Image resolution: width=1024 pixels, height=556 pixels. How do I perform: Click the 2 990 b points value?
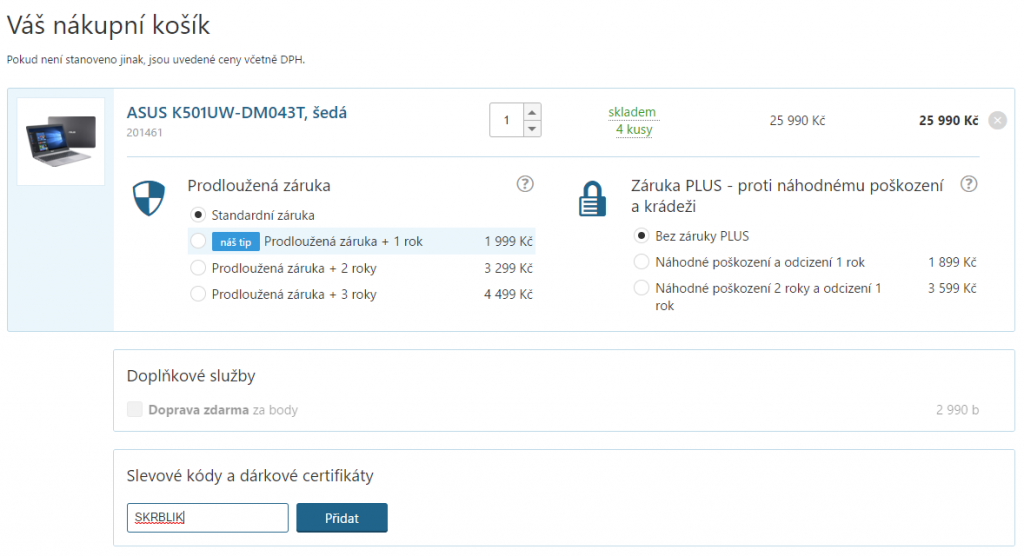click(x=957, y=410)
